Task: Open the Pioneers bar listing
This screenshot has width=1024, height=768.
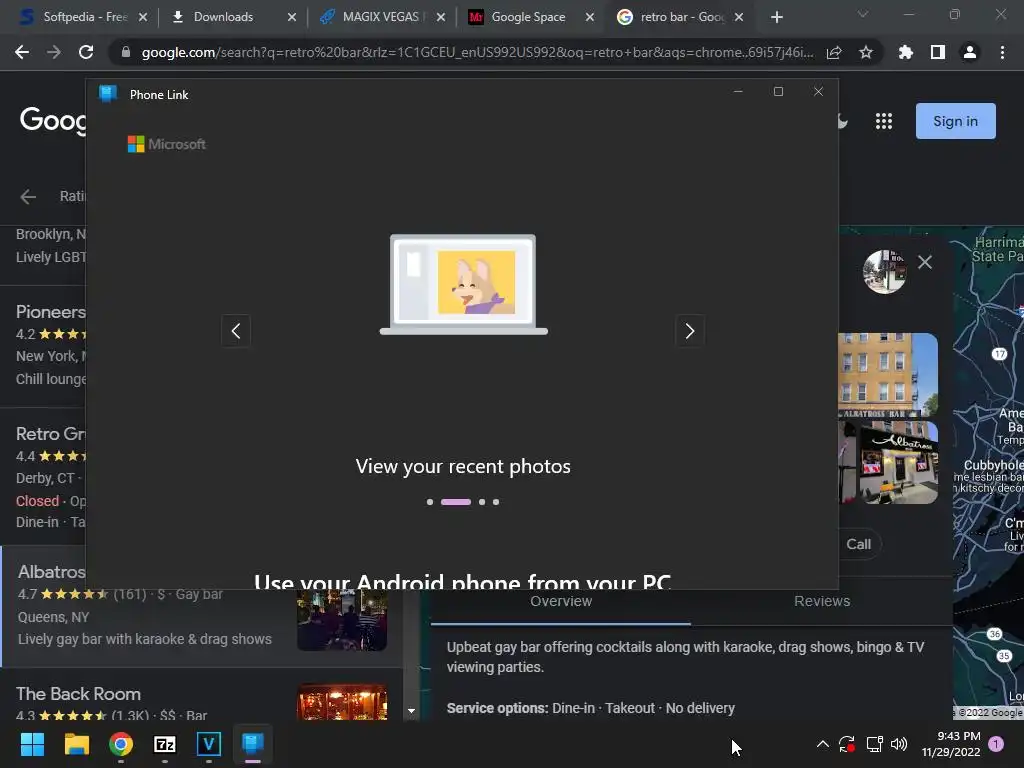Action: 51,312
